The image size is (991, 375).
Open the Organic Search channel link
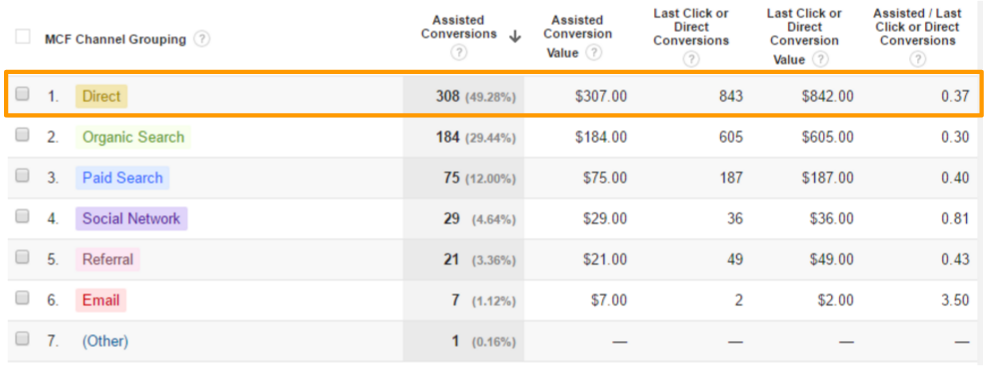point(133,137)
